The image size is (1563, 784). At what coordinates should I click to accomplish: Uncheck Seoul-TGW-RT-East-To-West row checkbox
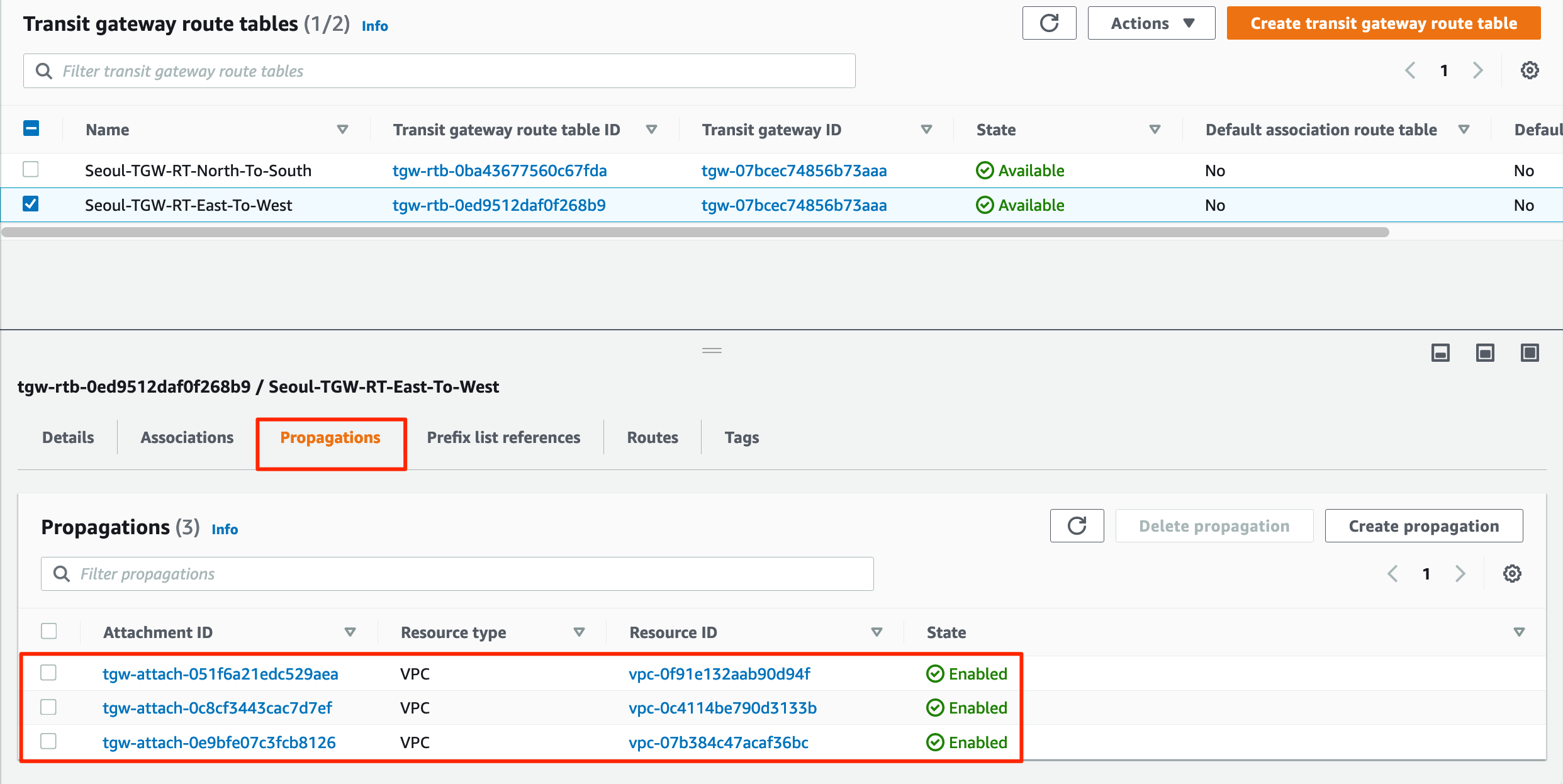click(31, 204)
